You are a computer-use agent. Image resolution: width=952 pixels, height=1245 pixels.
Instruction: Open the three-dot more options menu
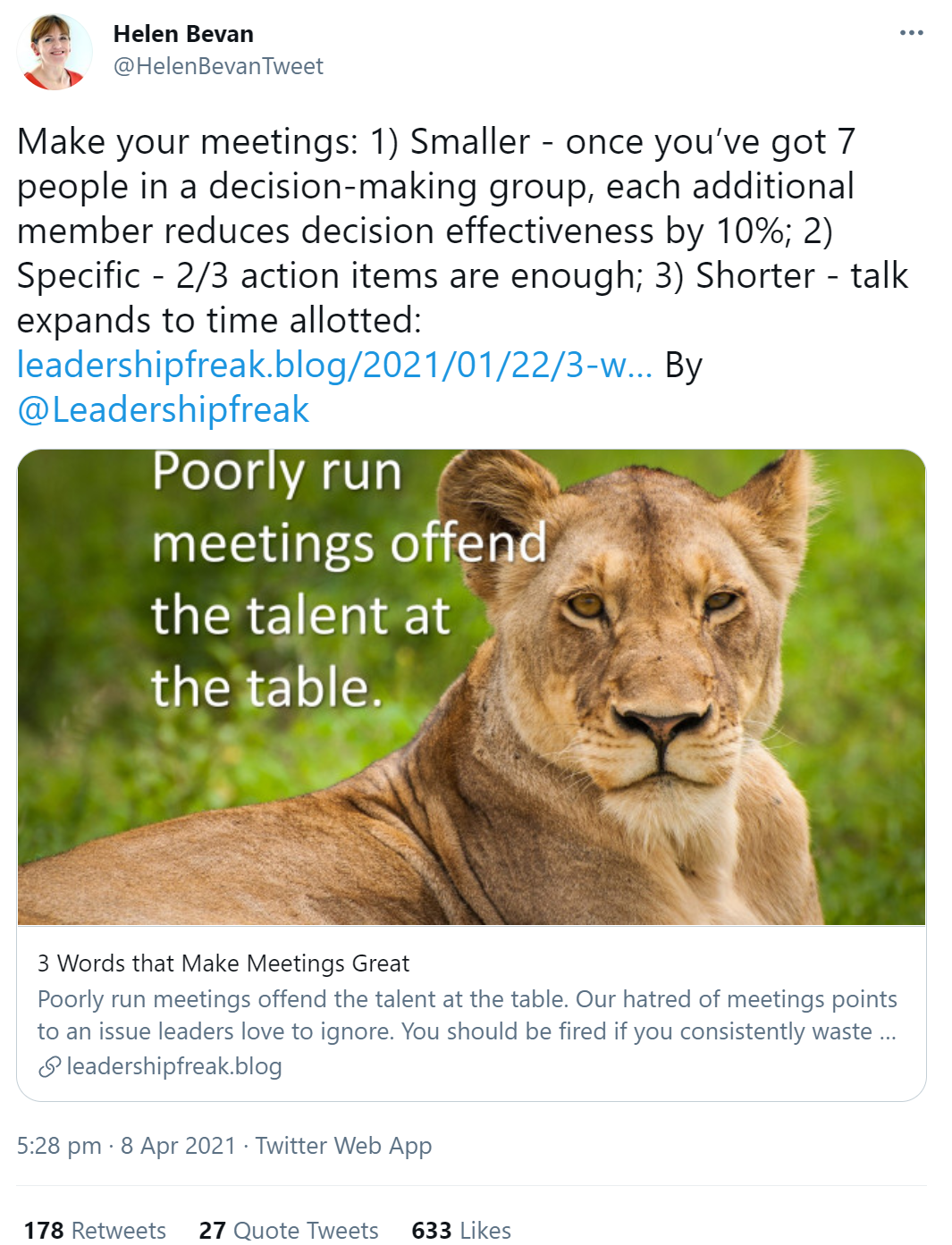point(911,33)
